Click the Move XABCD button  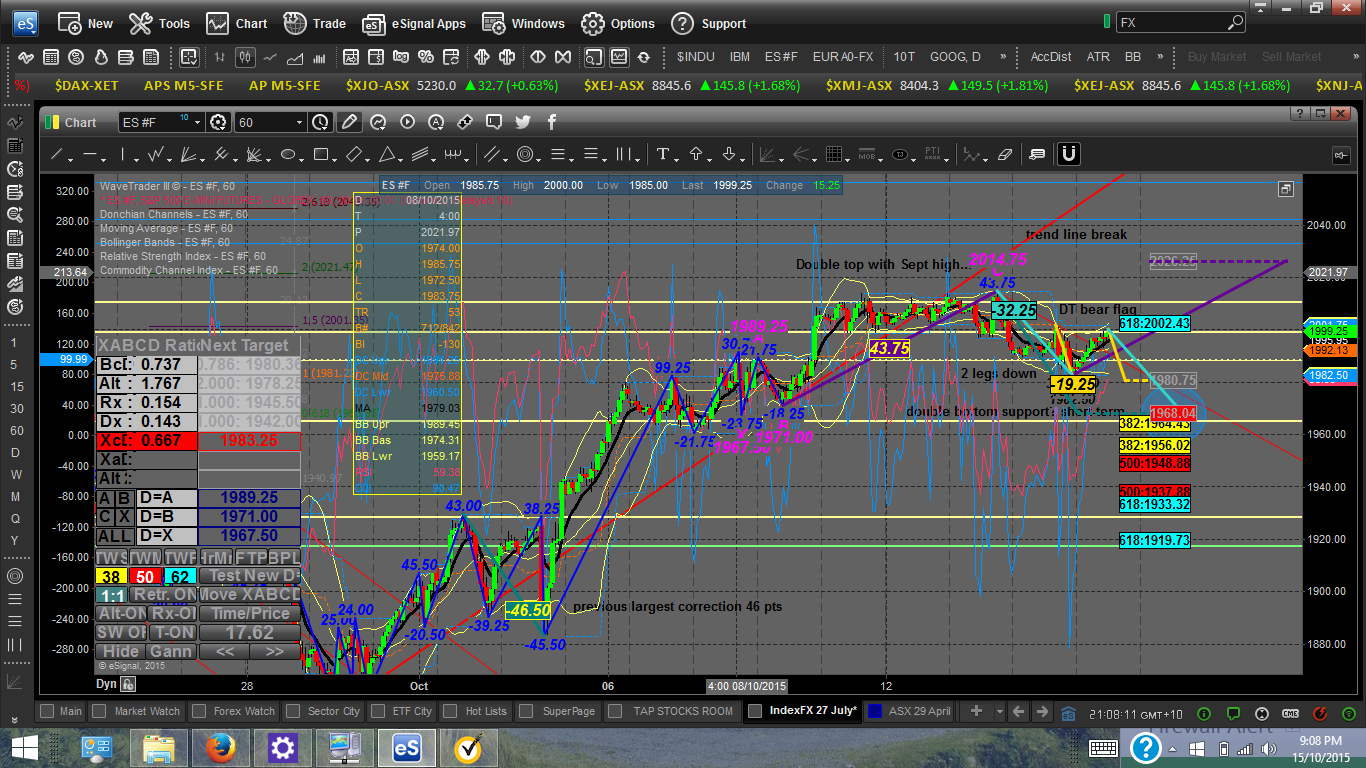click(249, 594)
